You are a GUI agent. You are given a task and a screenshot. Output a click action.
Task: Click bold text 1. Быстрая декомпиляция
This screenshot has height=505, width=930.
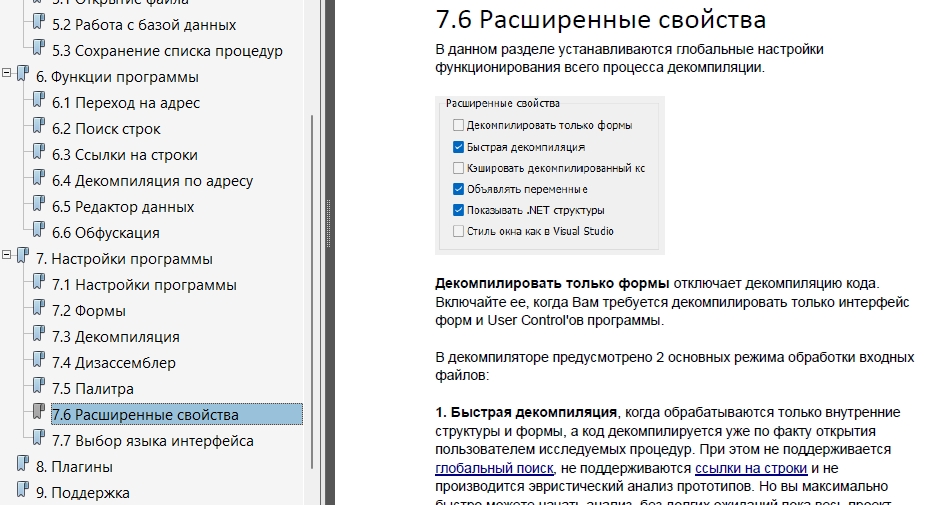[x=526, y=412]
